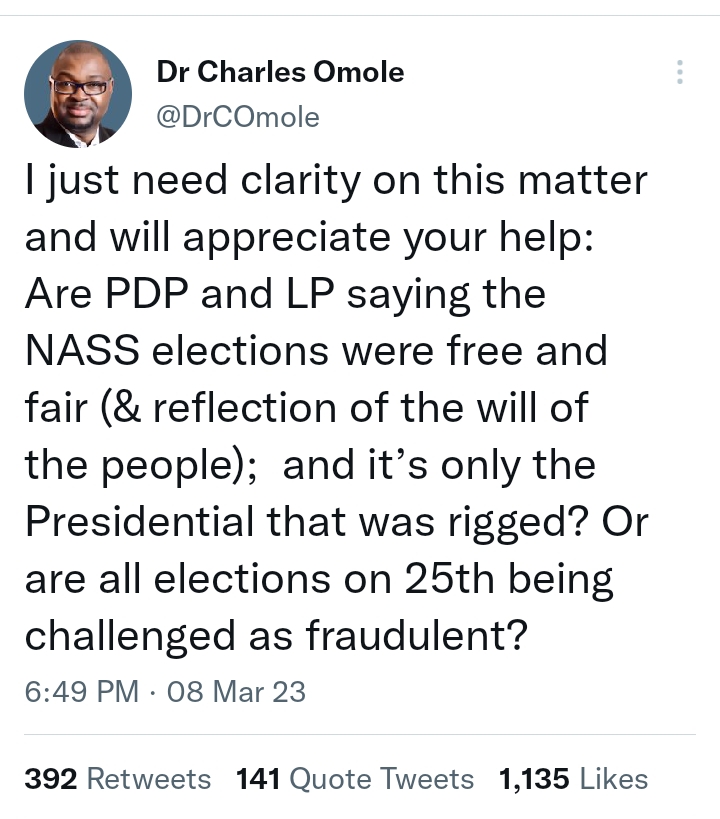Click the 08 Mar 23 date

(236, 691)
